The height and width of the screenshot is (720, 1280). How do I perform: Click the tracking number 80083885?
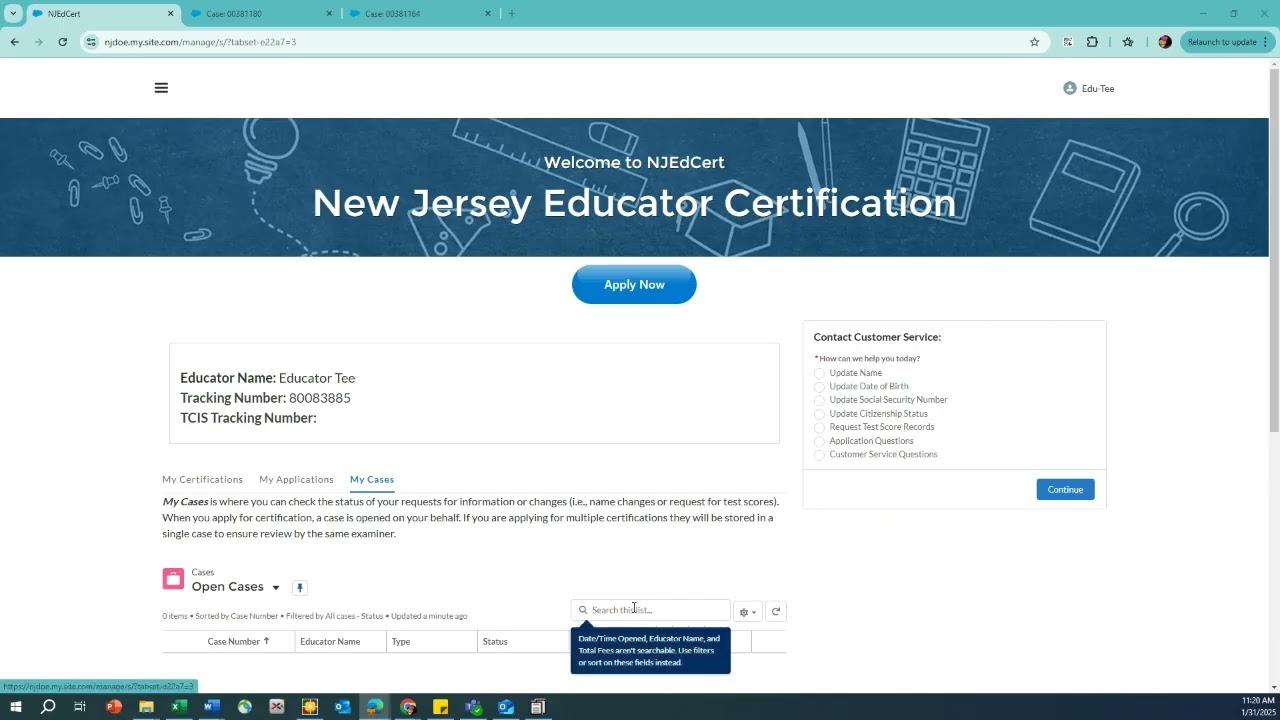pyautogui.click(x=320, y=398)
